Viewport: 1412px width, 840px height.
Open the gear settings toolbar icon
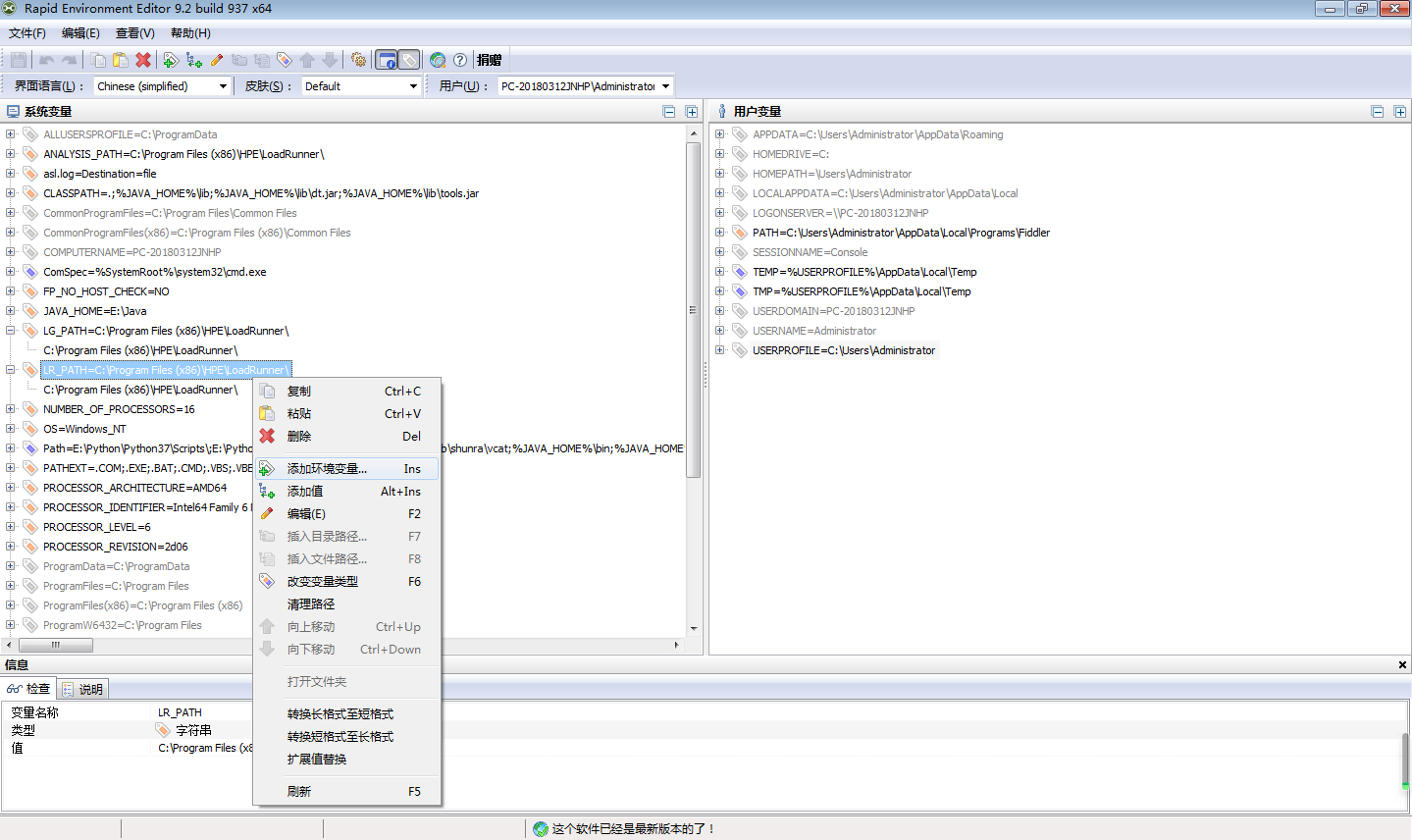359,59
